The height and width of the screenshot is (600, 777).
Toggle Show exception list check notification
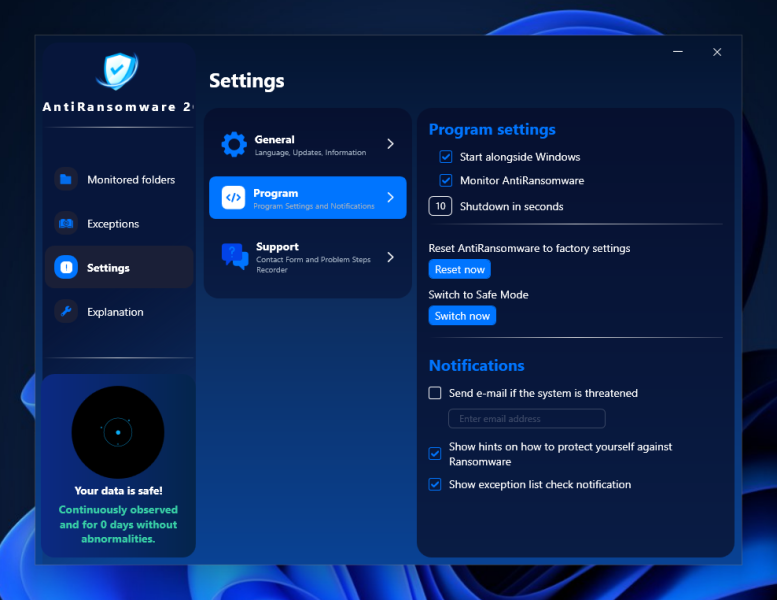(x=435, y=484)
